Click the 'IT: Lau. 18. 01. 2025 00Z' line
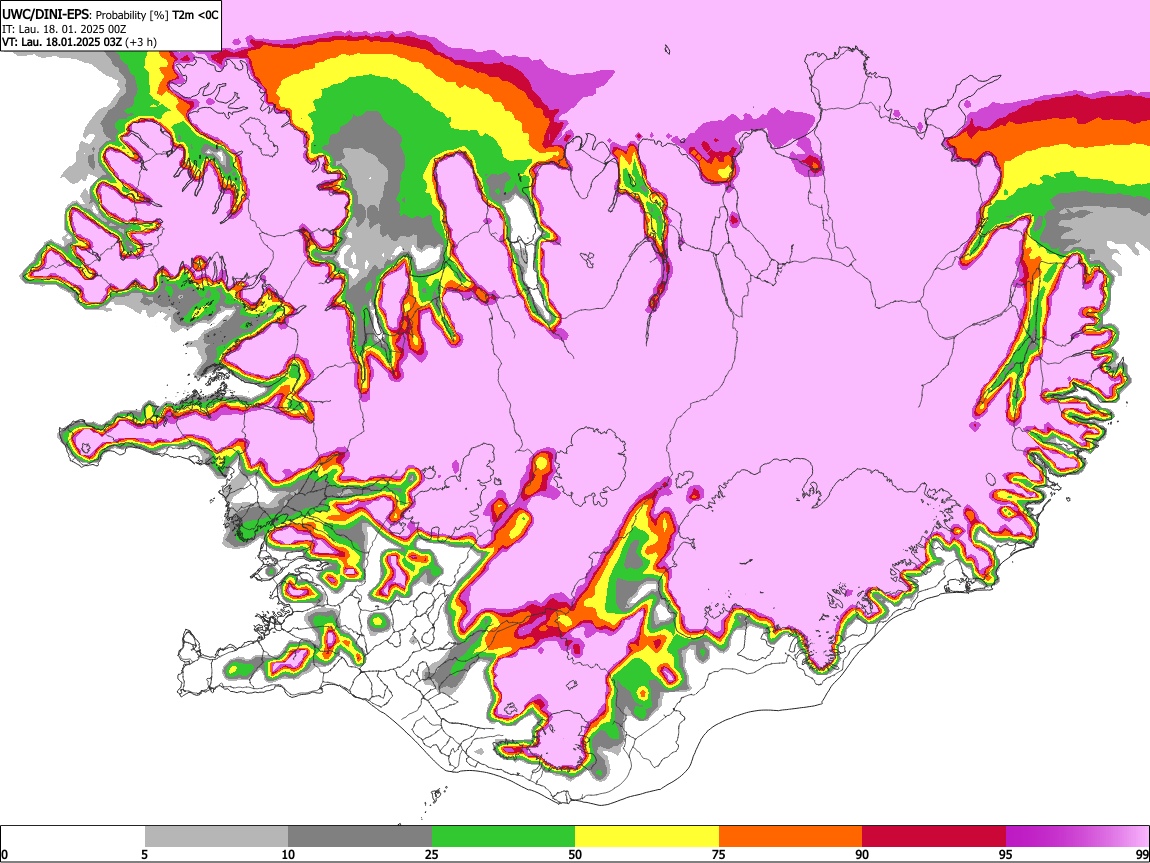This screenshot has height=863, width=1150. pos(64,29)
